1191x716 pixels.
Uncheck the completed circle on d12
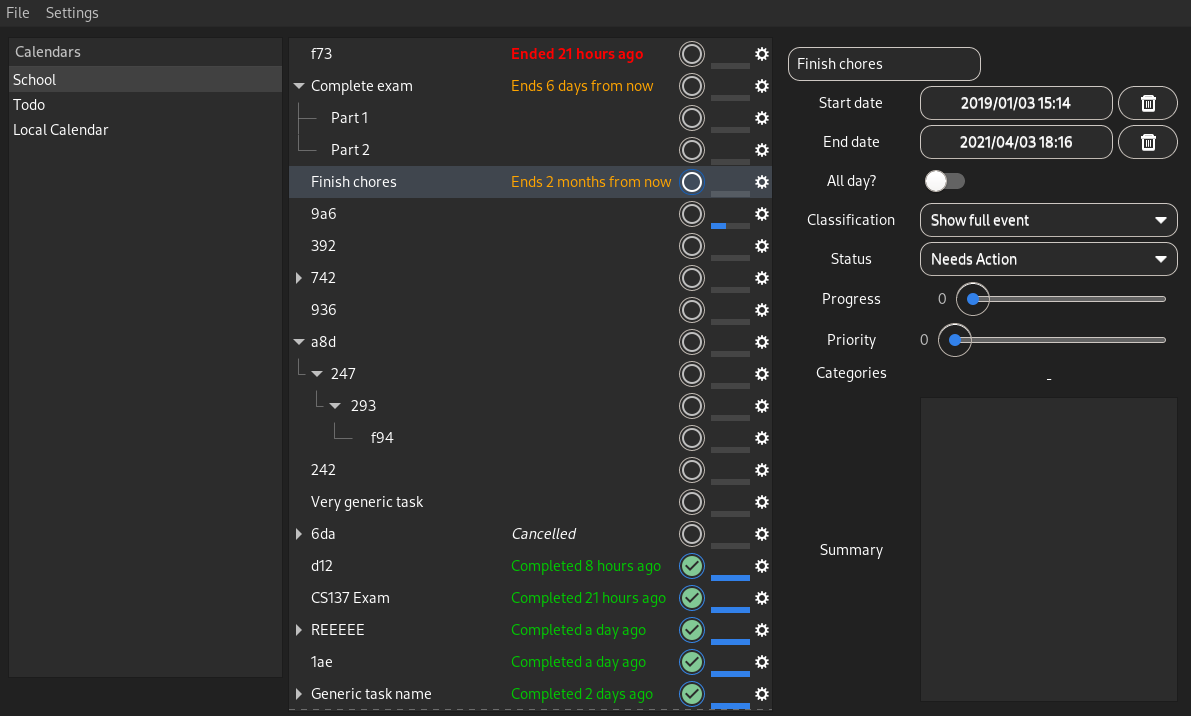691,566
